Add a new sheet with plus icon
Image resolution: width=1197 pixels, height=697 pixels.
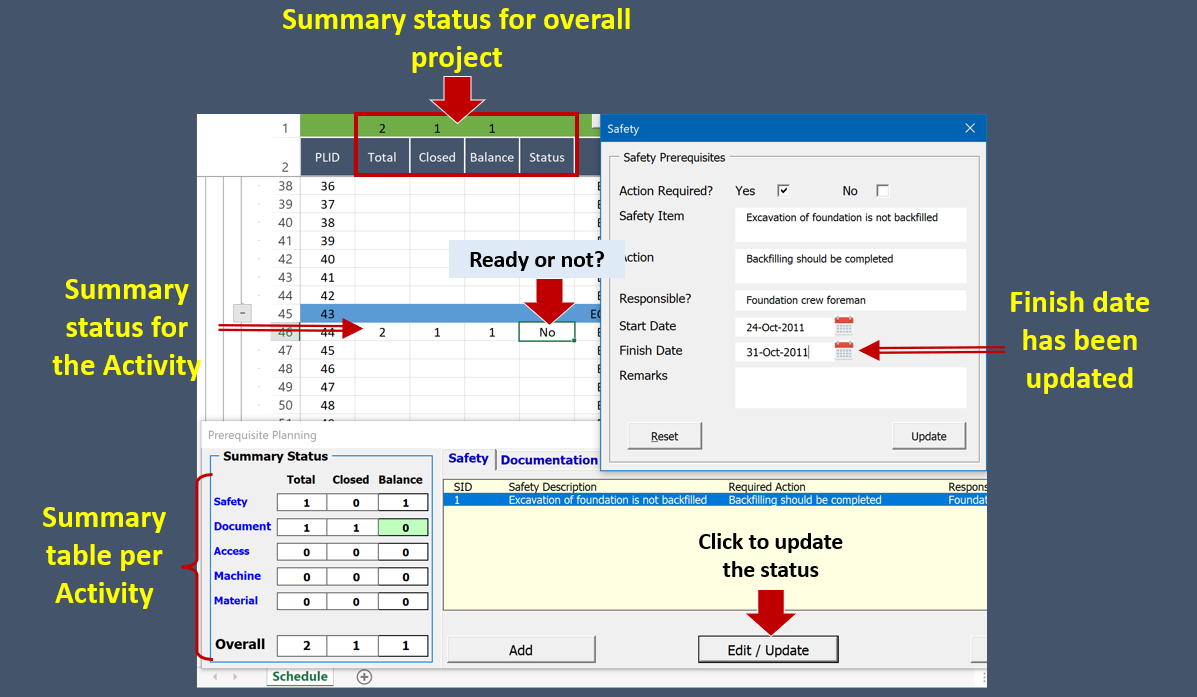(x=364, y=677)
